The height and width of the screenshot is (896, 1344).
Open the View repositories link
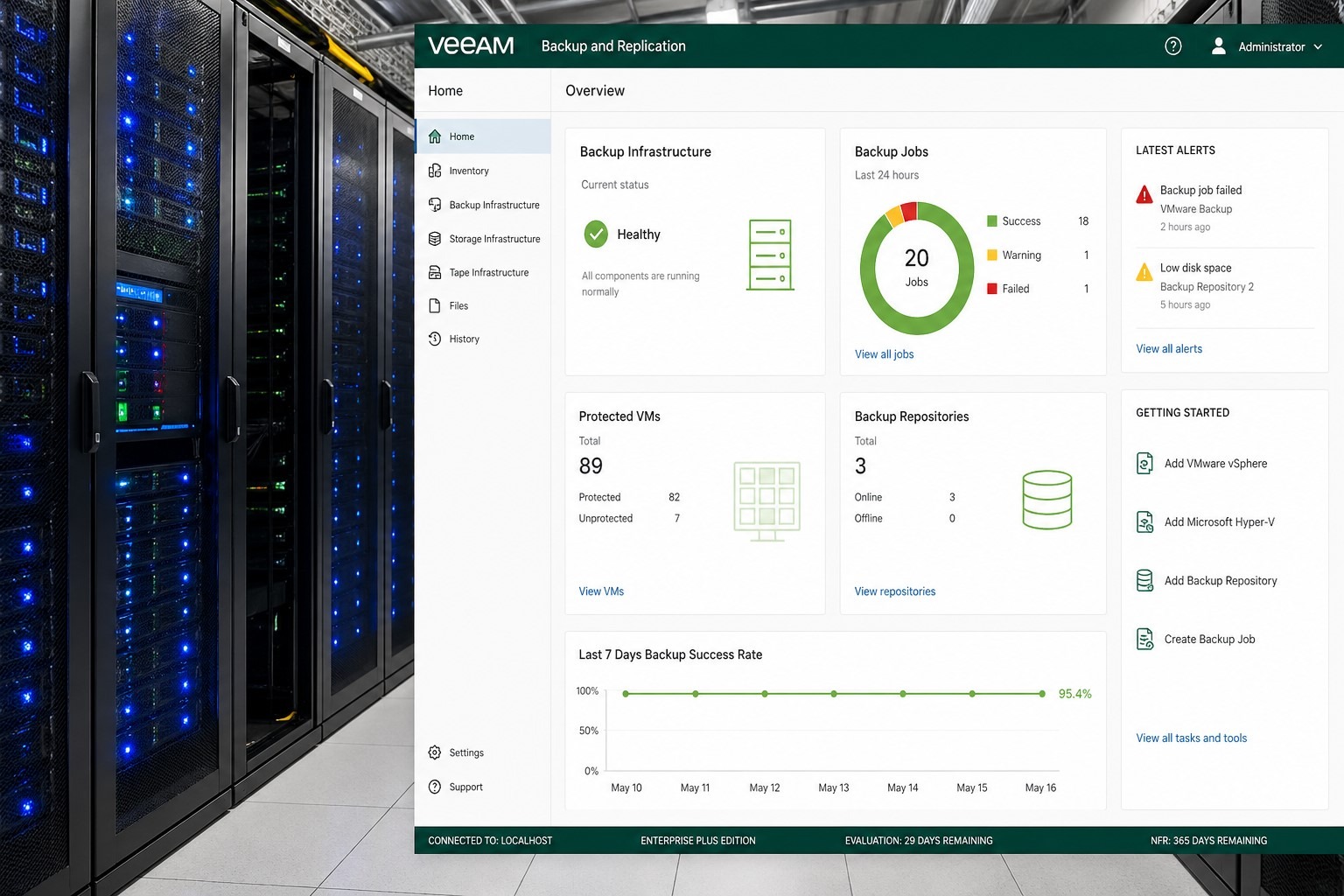point(895,591)
